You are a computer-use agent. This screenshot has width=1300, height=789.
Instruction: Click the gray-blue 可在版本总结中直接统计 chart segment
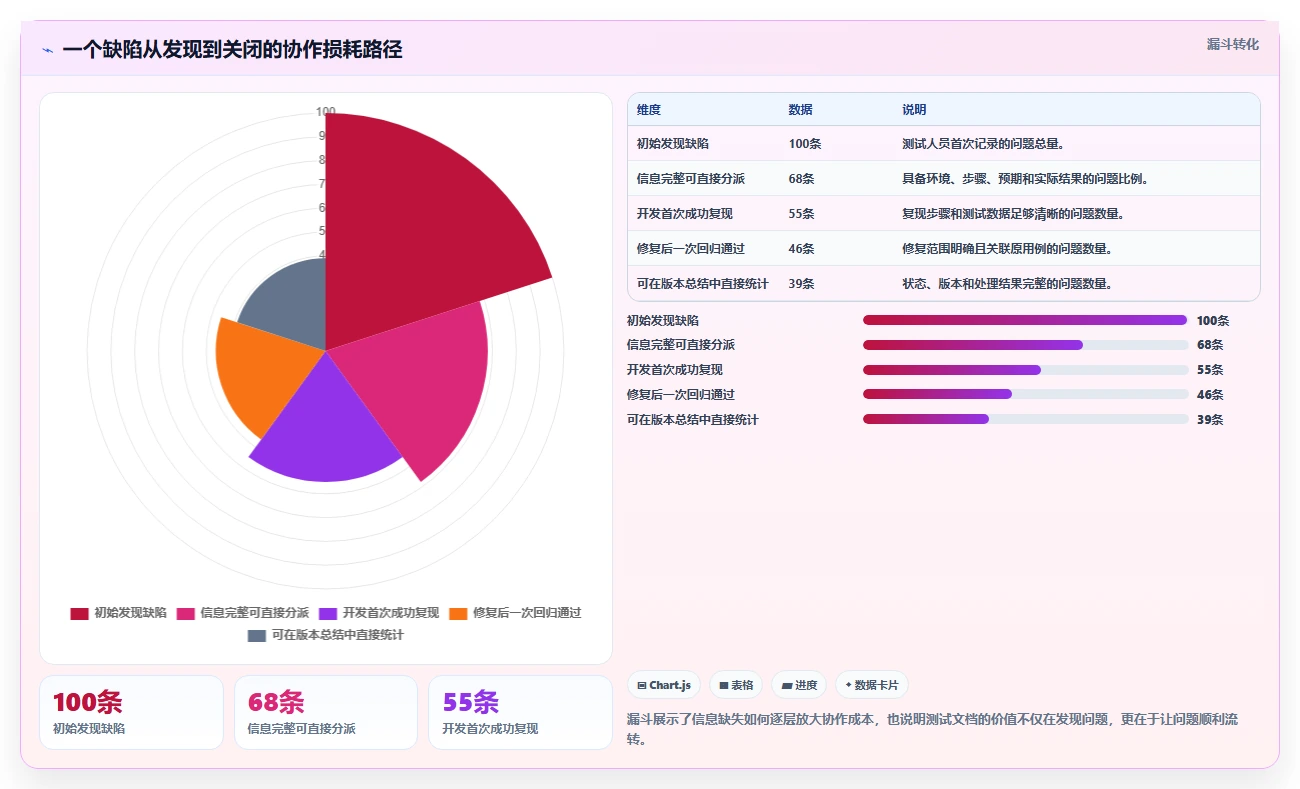coord(290,305)
